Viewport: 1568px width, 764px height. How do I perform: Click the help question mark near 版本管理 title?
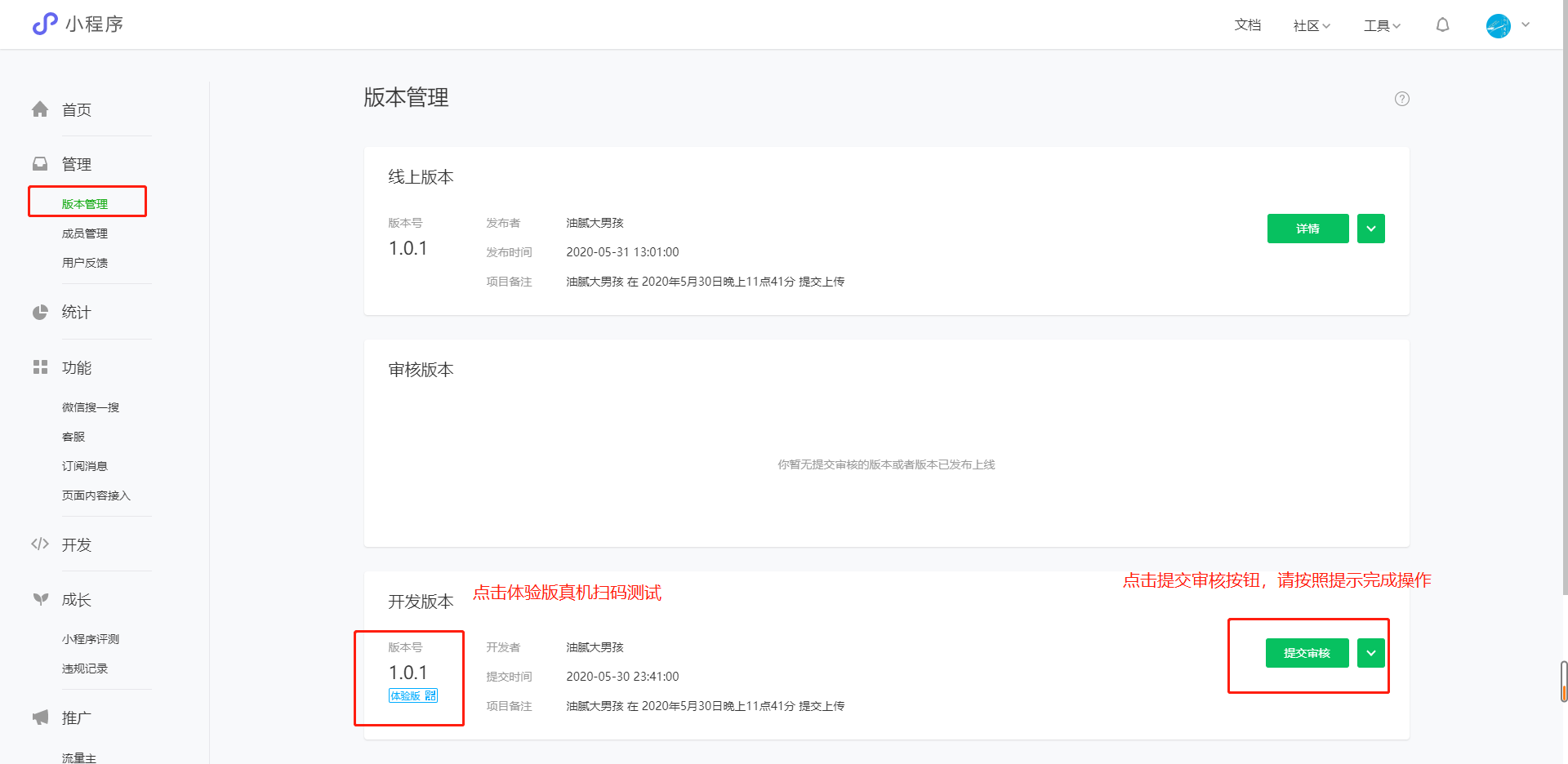1402,99
